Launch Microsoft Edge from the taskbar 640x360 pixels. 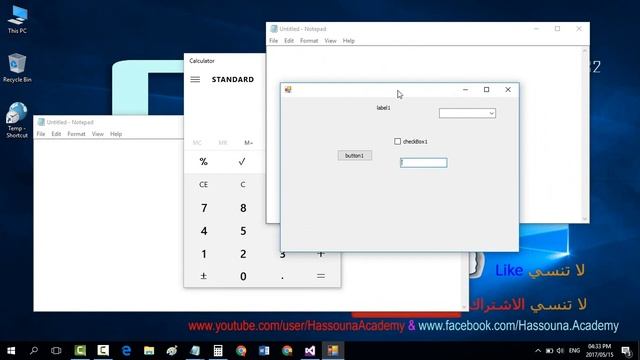tap(127, 351)
